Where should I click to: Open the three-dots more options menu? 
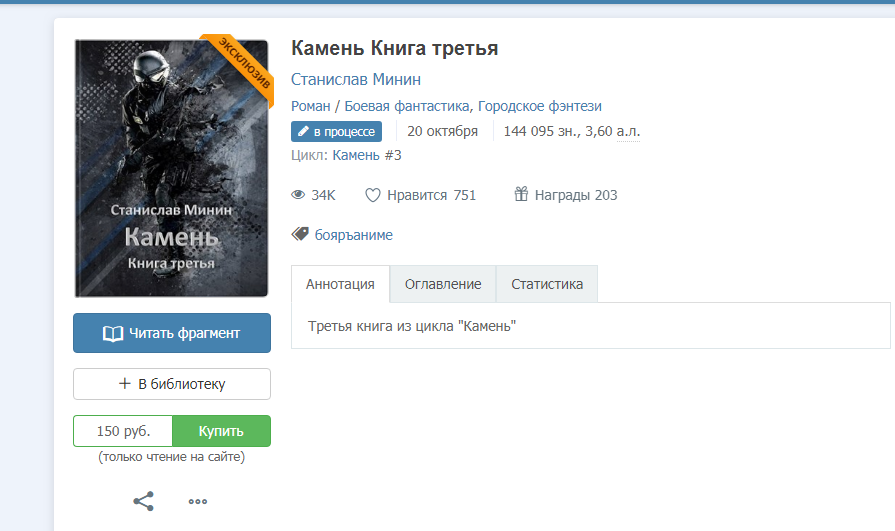pyautogui.click(x=198, y=501)
